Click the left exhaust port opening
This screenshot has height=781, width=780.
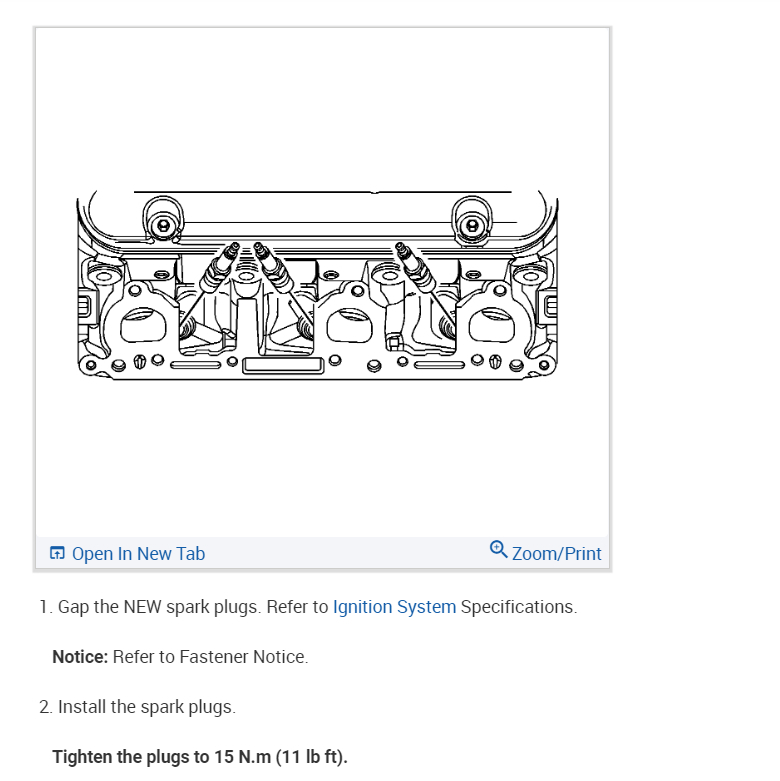pyautogui.click(x=143, y=325)
